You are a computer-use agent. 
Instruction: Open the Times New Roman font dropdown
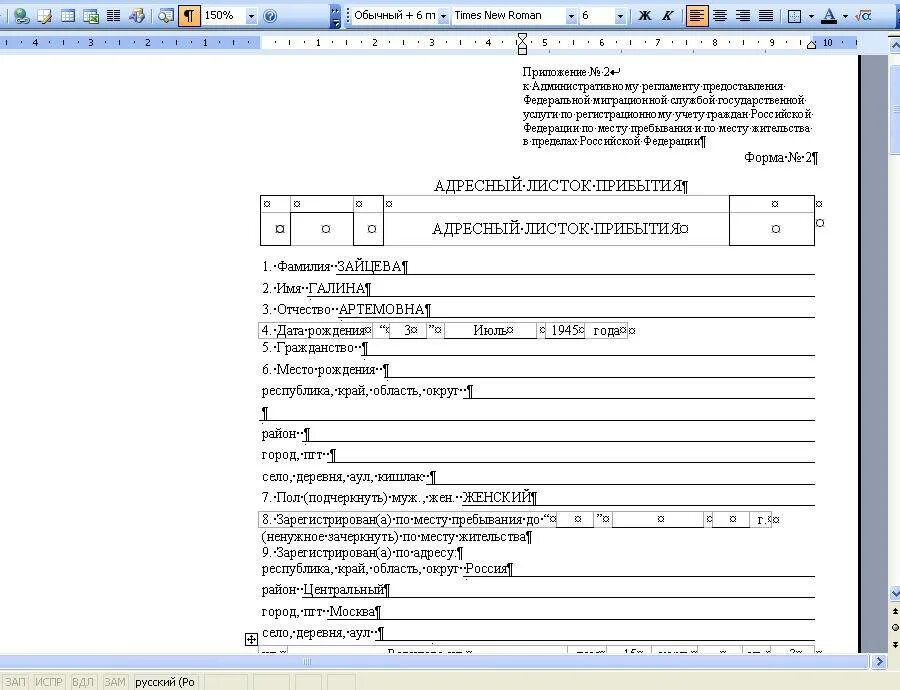[x=571, y=16]
